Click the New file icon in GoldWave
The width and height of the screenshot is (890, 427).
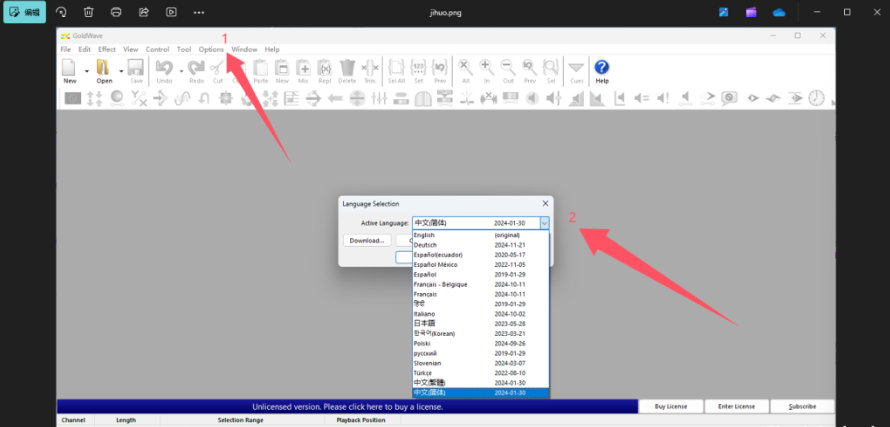click(x=69, y=68)
